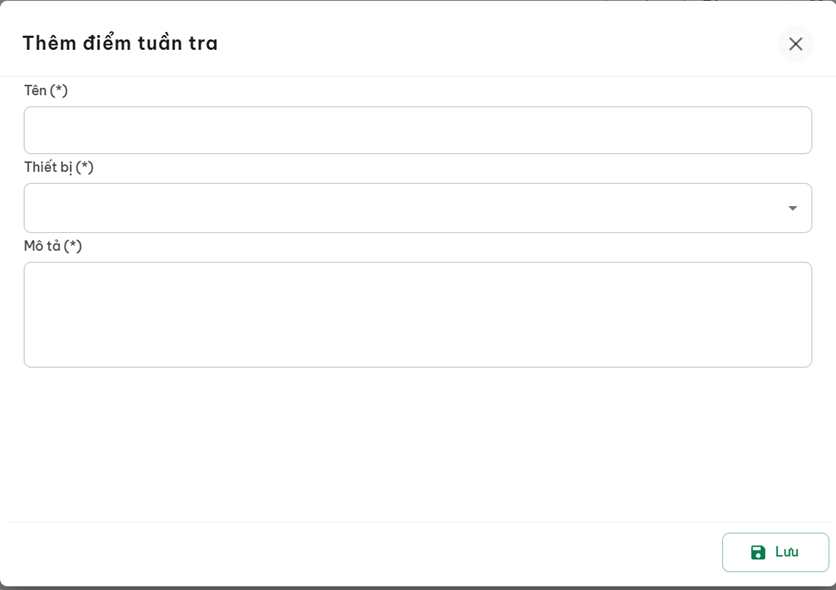
Task: Click the Mô tả (*) label
Action: [53, 245]
